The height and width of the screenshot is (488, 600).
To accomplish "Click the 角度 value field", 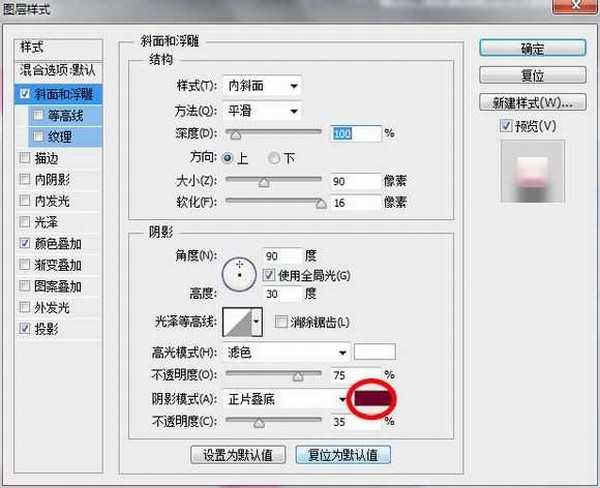I will [282, 256].
